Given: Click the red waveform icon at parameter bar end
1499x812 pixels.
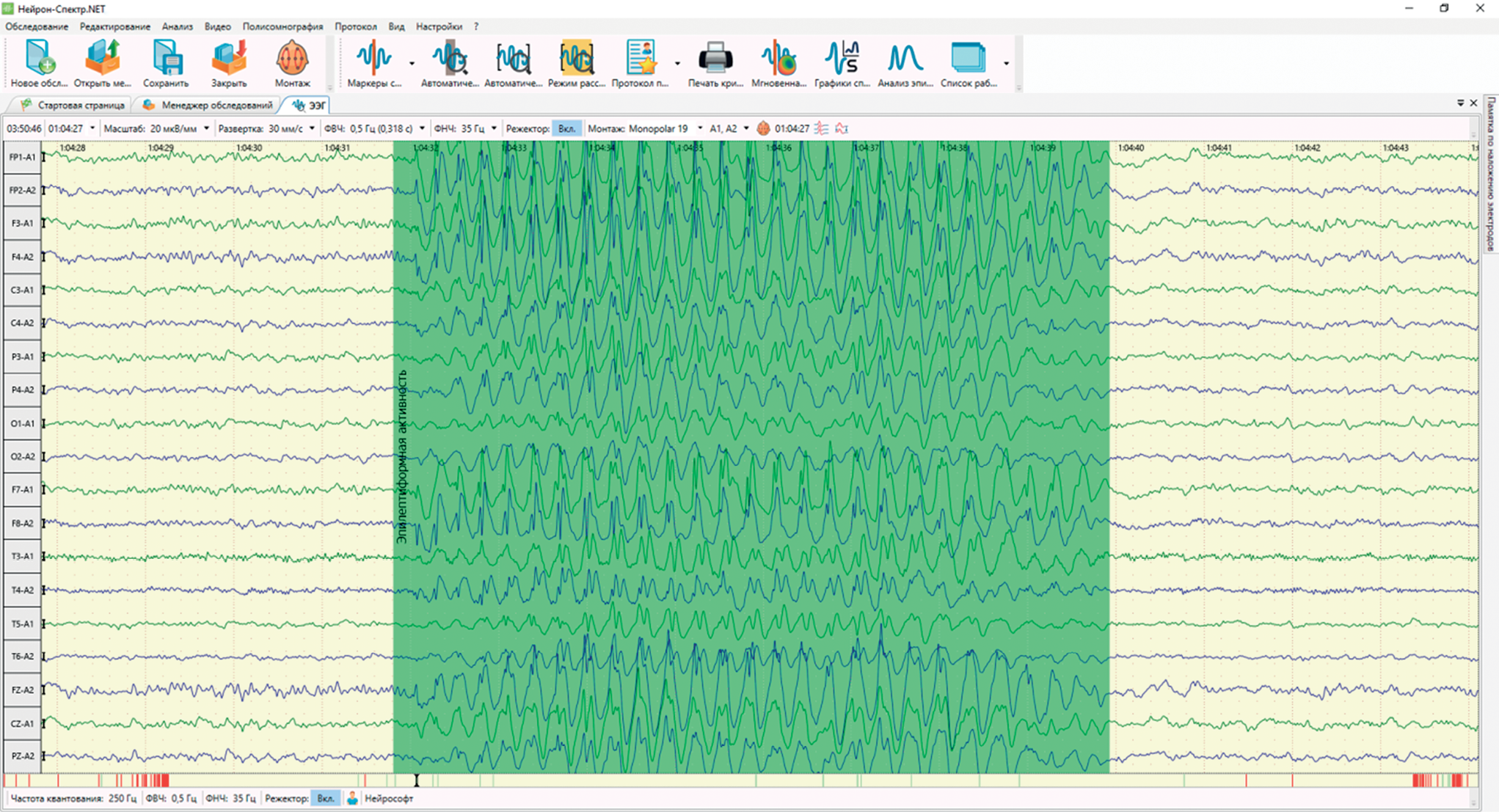Looking at the screenshot, I should point(842,128).
